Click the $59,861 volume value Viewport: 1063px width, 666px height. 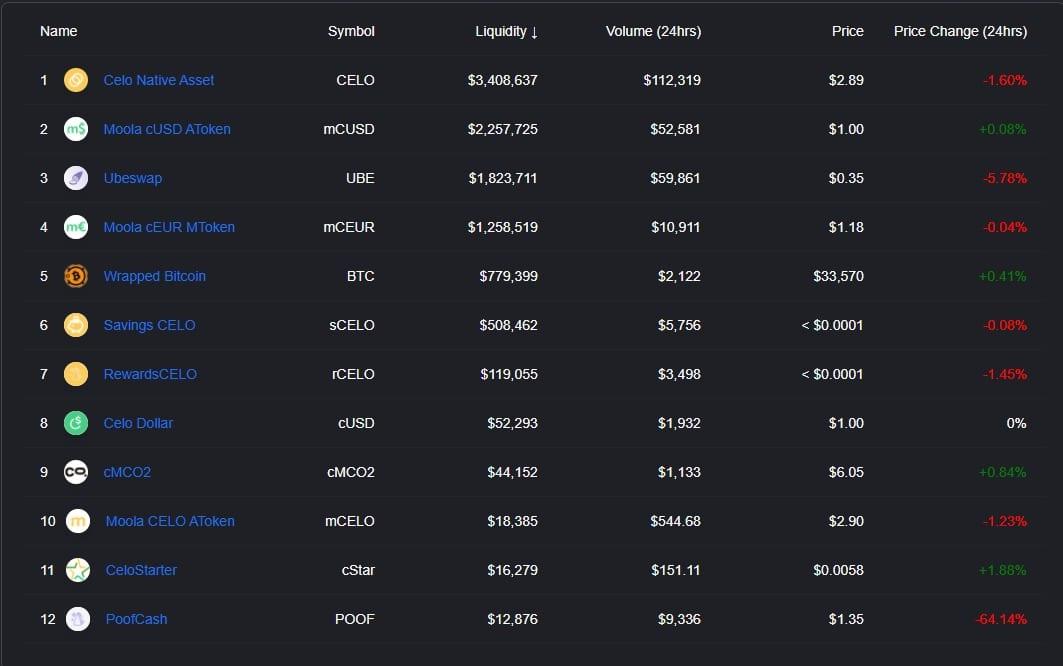pyautogui.click(x=675, y=178)
